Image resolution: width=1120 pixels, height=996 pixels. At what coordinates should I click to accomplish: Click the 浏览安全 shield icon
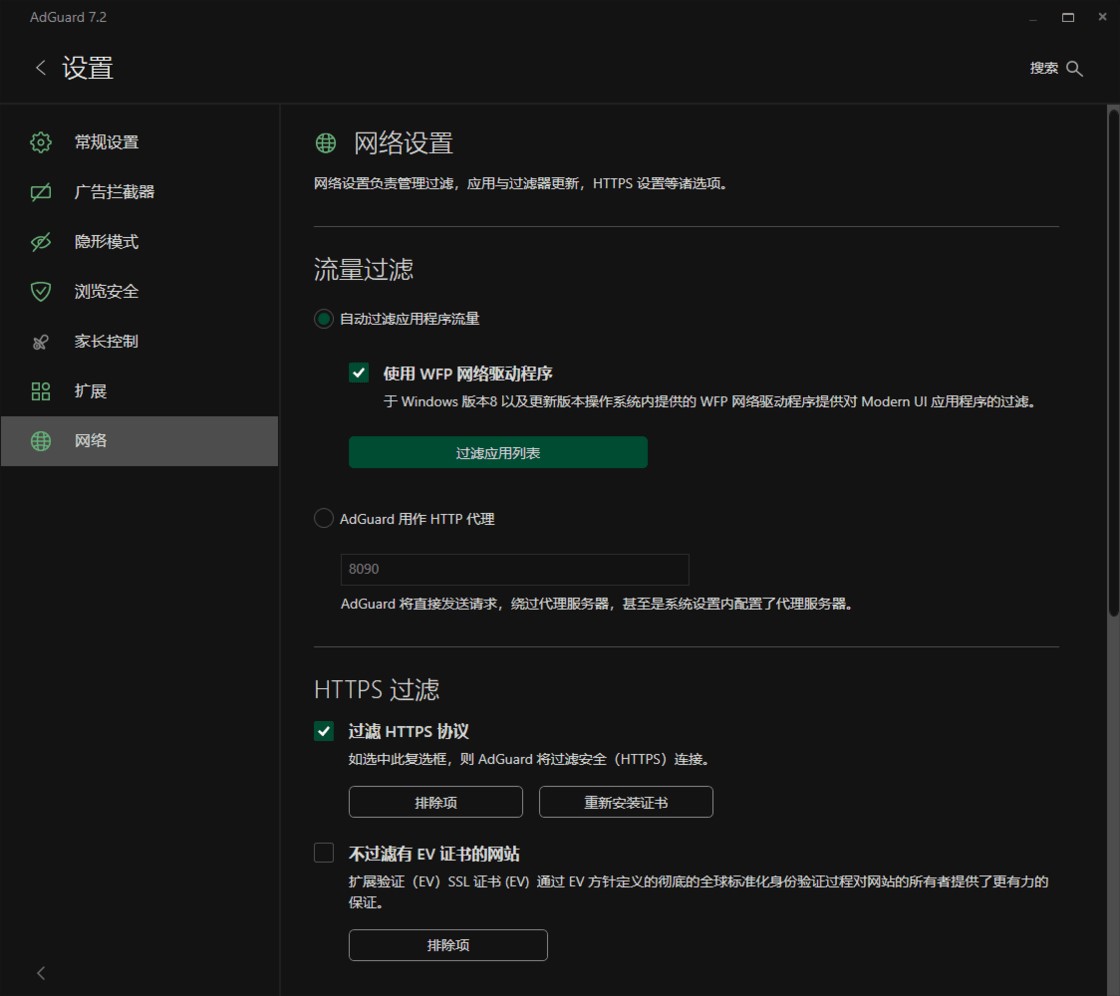39,291
